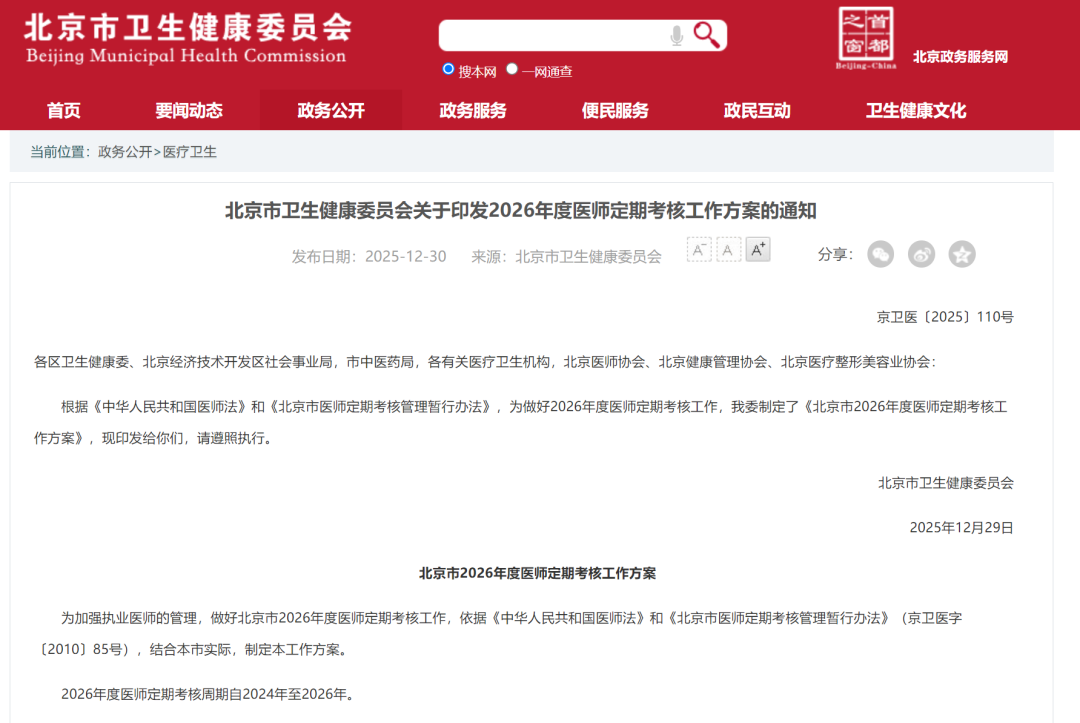This screenshot has height=723, width=1080.
Task: Go to 政务服务 in navigation bar
Action: tap(473, 111)
